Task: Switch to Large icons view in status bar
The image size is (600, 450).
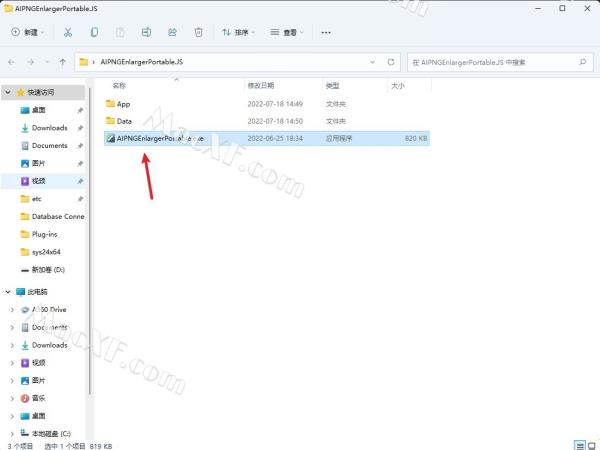Action: click(x=592, y=446)
